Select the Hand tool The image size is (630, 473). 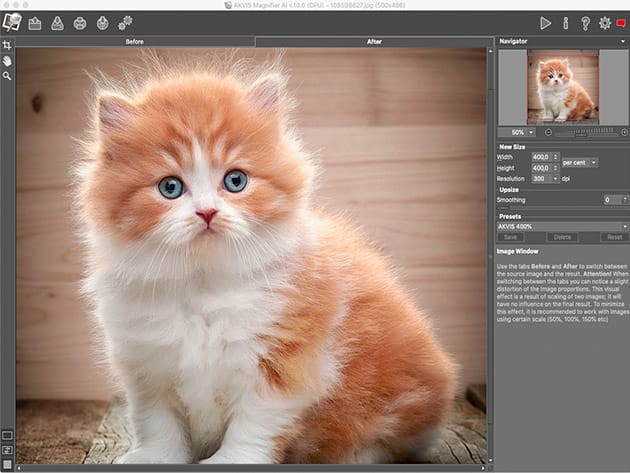pos(7,60)
